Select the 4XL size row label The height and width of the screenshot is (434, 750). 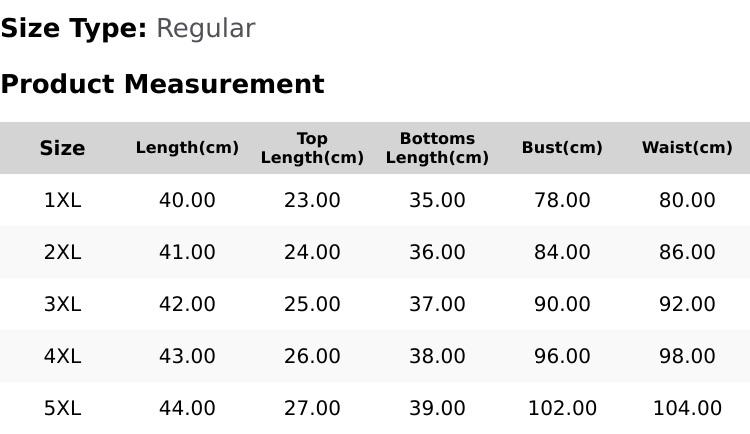click(62, 356)
